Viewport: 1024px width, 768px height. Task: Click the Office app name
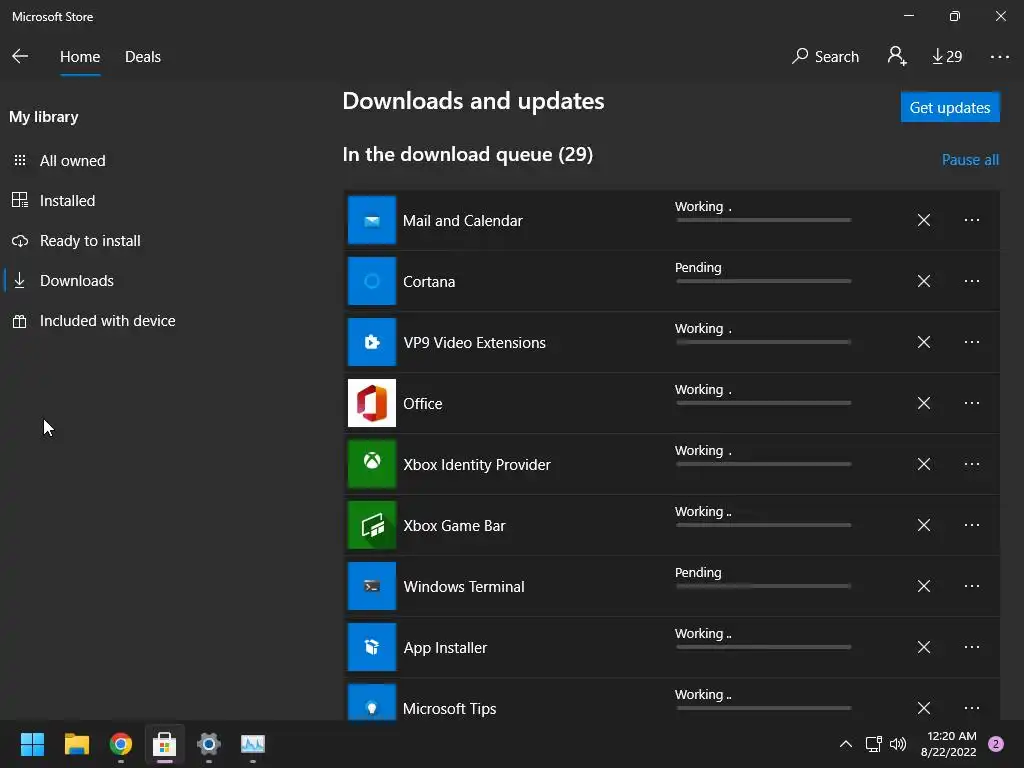pos(423,404)
